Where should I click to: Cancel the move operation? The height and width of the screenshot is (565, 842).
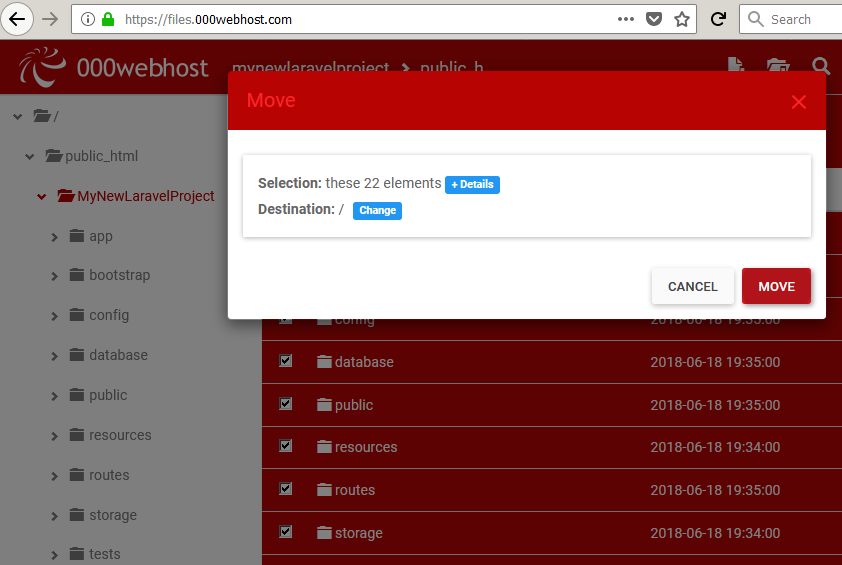(692, 286)
